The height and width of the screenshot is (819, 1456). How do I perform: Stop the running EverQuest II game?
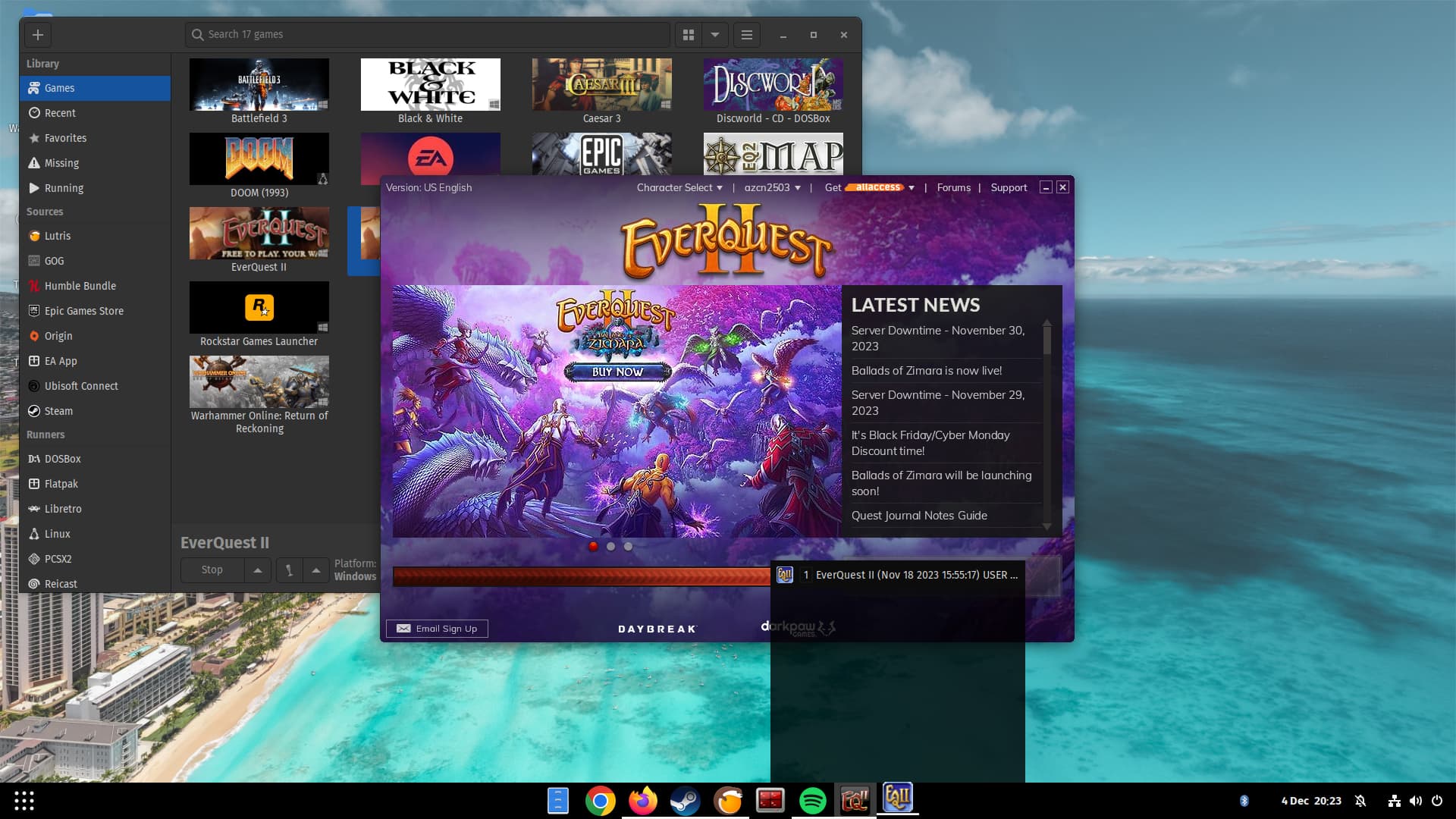[x=212, y=570]
